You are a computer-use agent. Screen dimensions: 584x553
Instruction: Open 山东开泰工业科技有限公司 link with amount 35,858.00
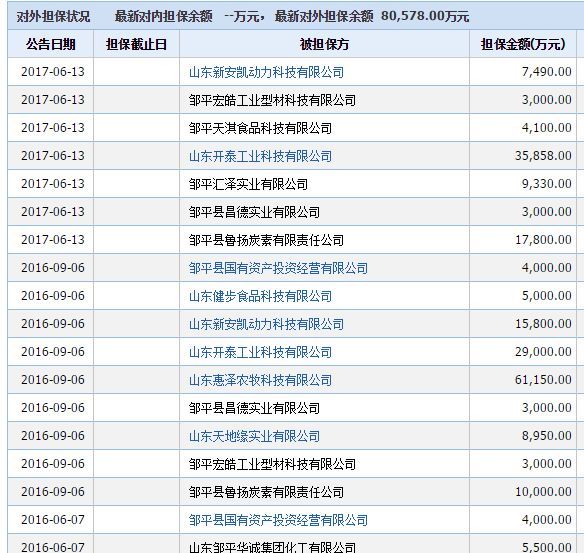[260, 156]
